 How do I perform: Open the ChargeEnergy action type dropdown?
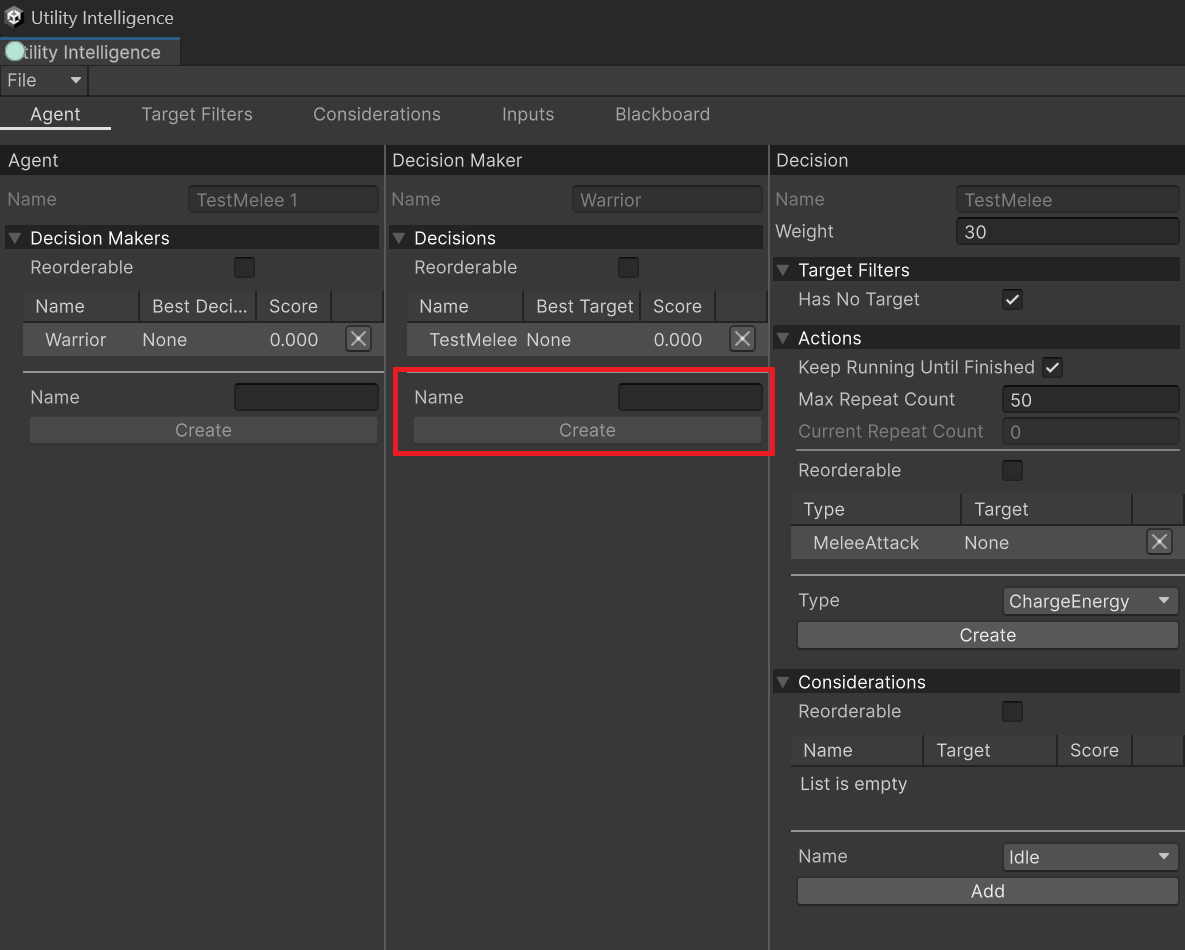click(x=1090, y=601)
